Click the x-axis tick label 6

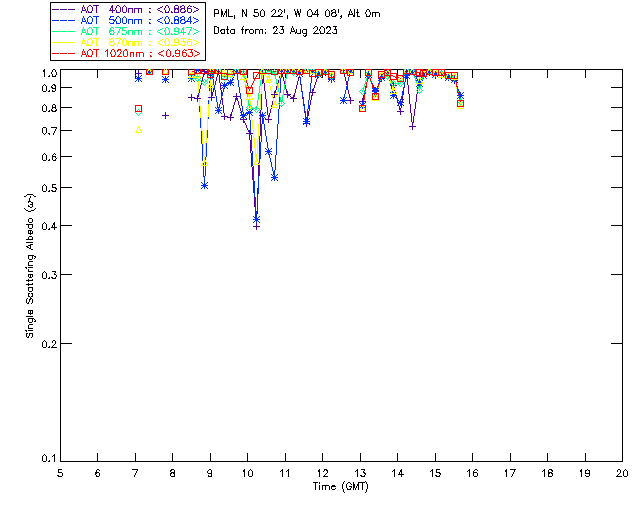(98, 473)
